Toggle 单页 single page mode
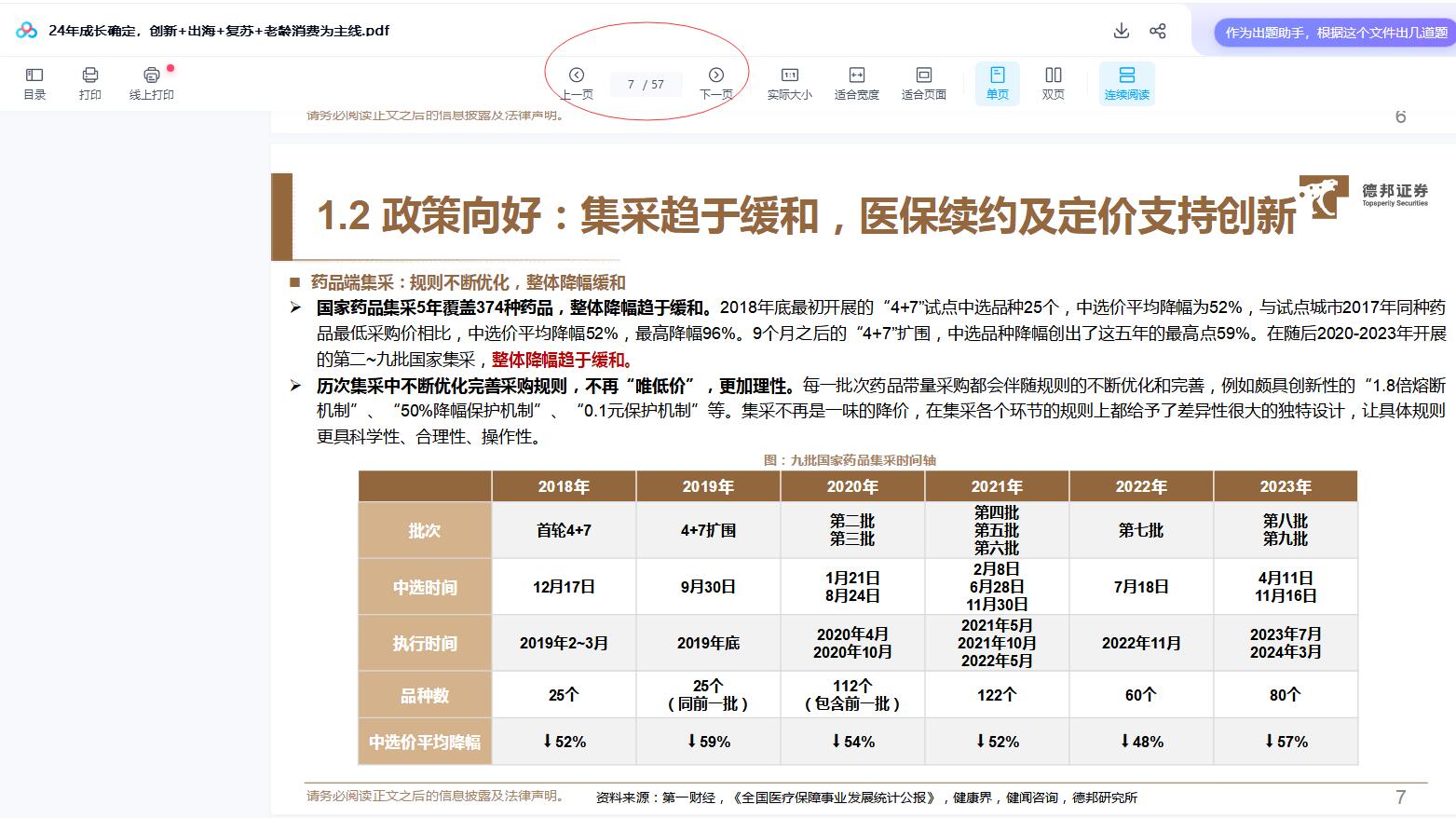1456x818 pixels. click(997, 82)
